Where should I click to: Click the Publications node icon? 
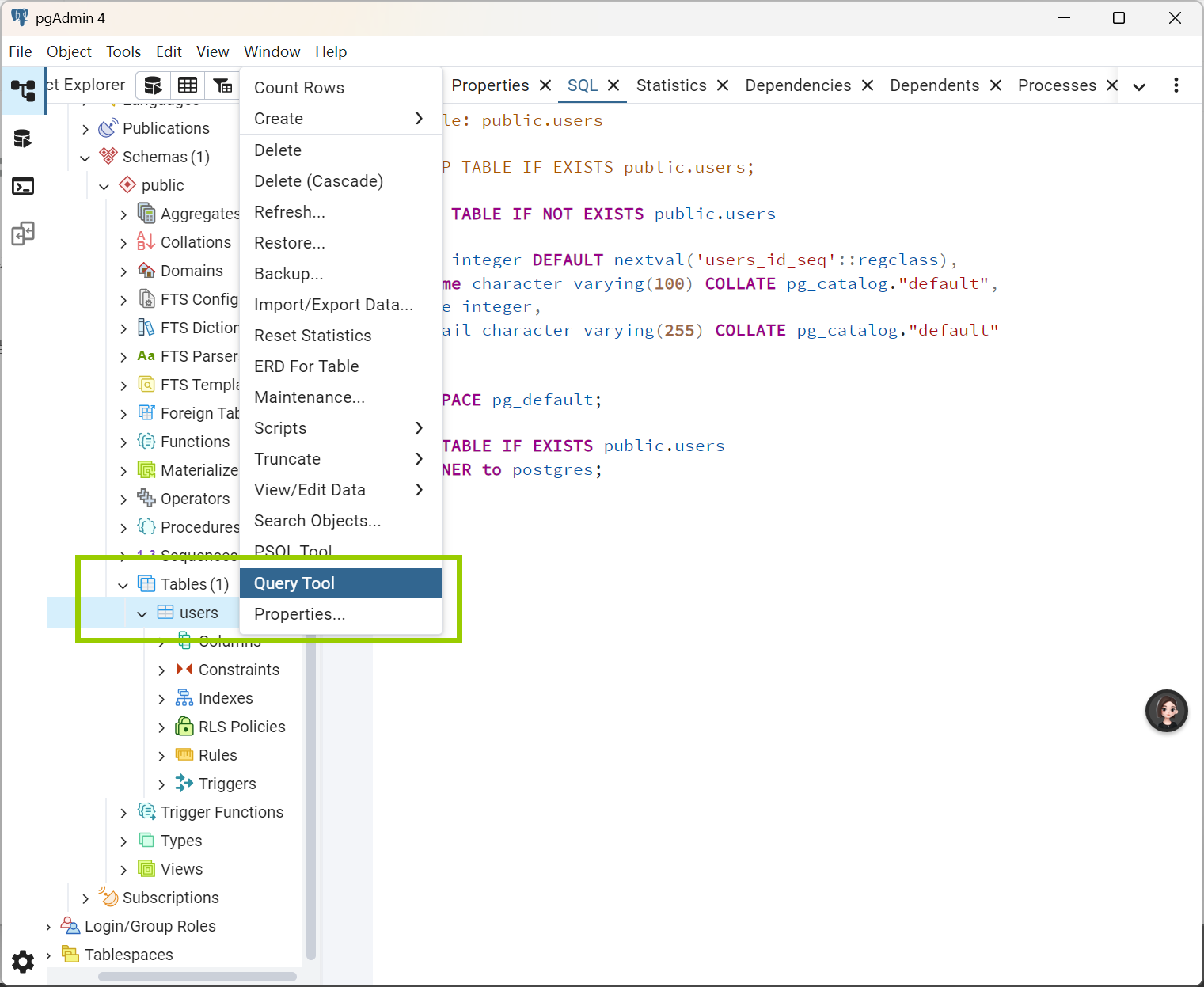coord(108,128)
